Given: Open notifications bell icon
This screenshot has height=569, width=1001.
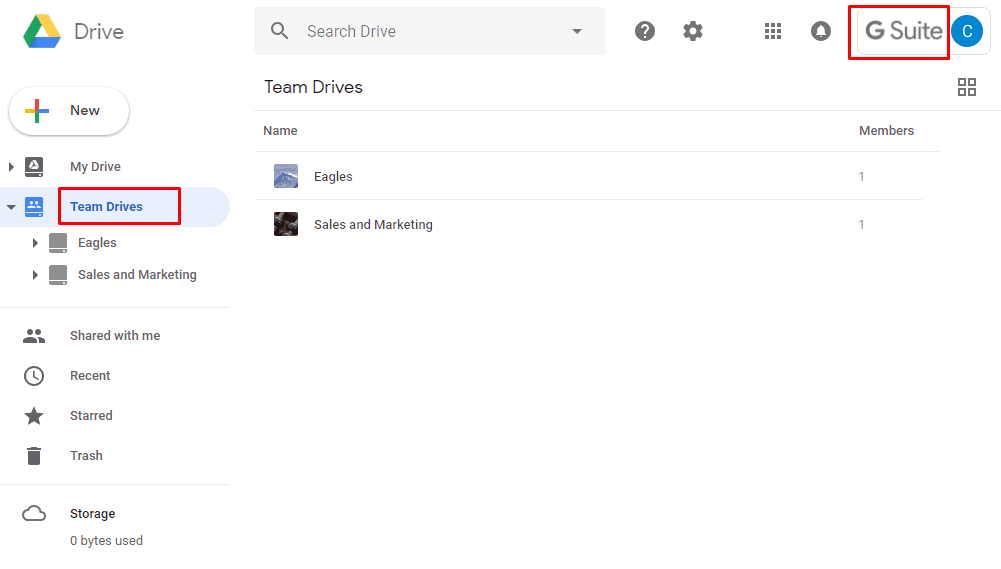Looking at the screenshot, I should (821, 31).
